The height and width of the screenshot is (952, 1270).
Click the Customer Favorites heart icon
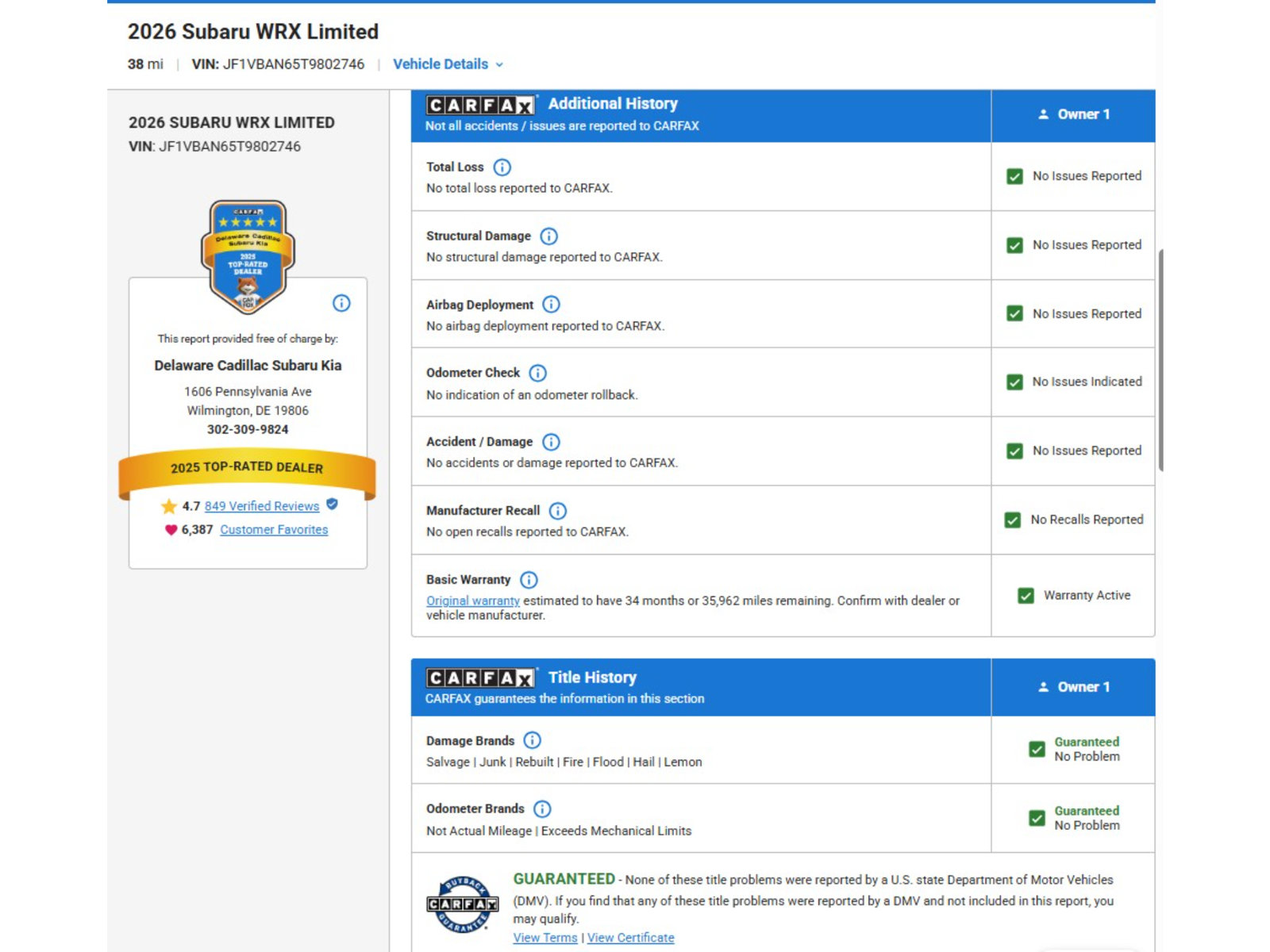(x=171, y=530)
